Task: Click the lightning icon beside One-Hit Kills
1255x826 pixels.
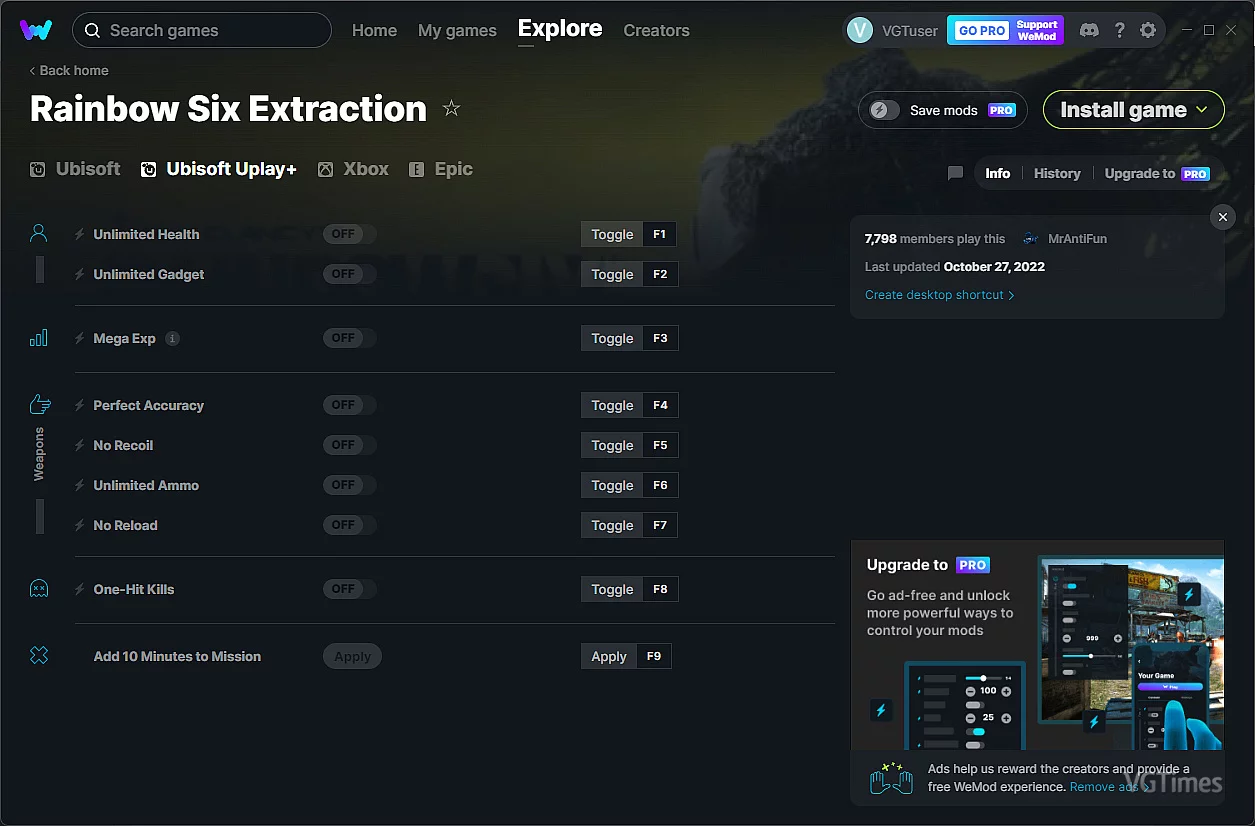Action: click(x=80, y=589)
